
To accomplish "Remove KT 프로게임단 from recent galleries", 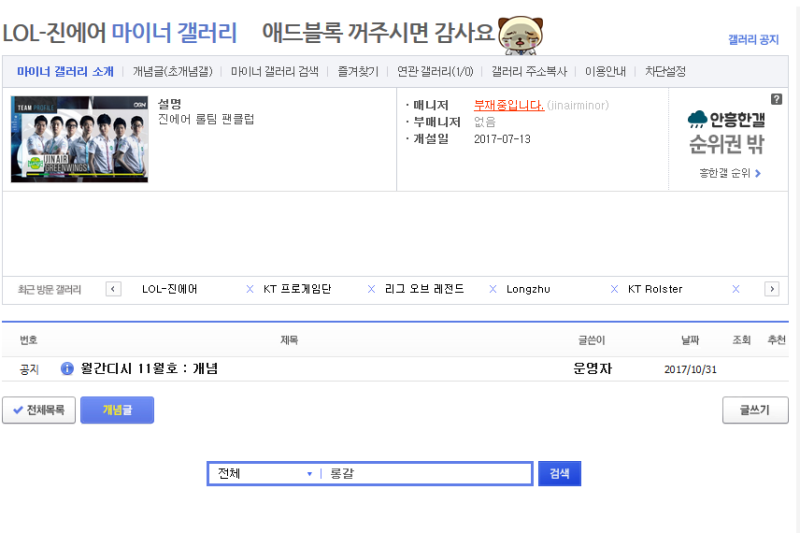I will pyautogui.click(x=371, y=289).
